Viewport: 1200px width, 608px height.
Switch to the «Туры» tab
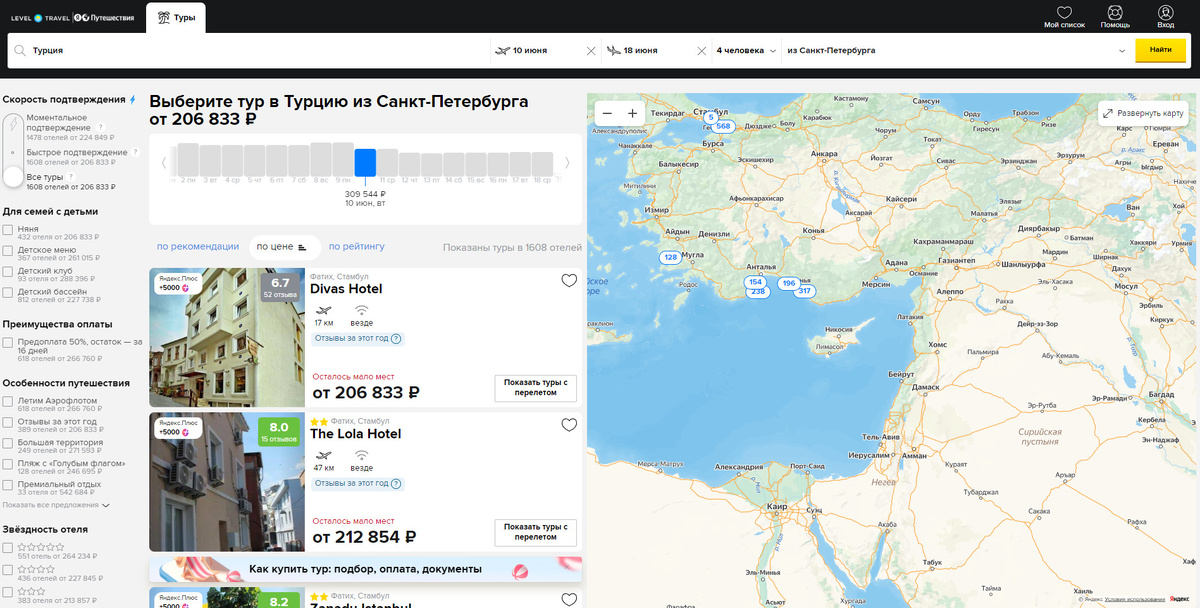[x=176, y=16]
